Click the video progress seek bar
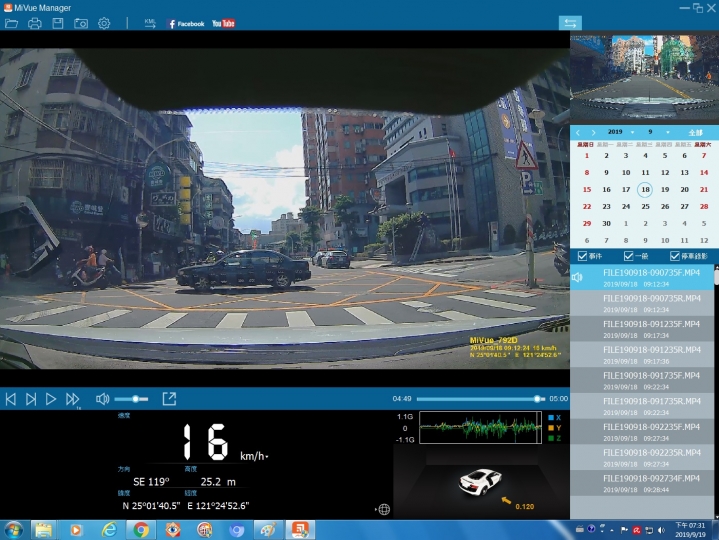 click(x=481, y=399)
